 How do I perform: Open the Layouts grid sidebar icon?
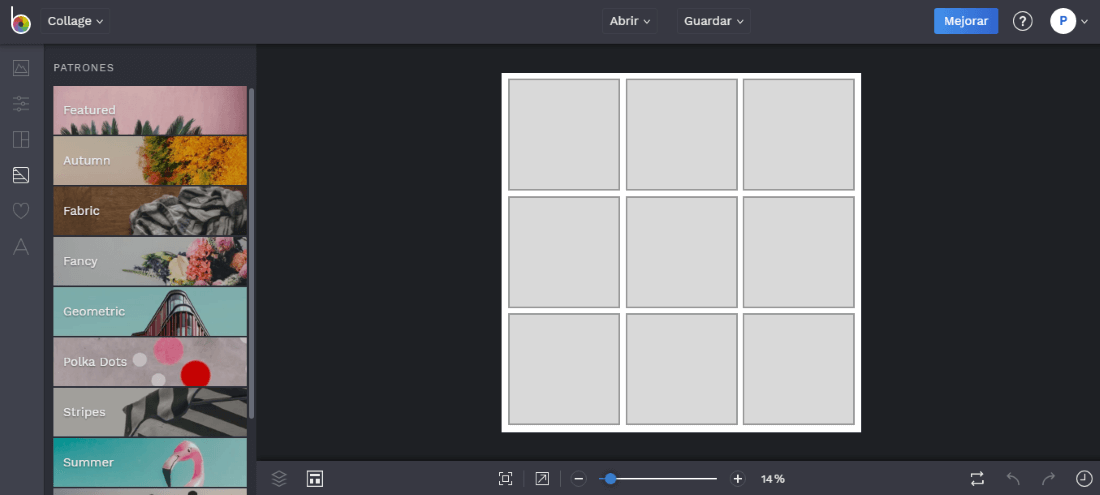pyautogui.click(x=21, y=139)
